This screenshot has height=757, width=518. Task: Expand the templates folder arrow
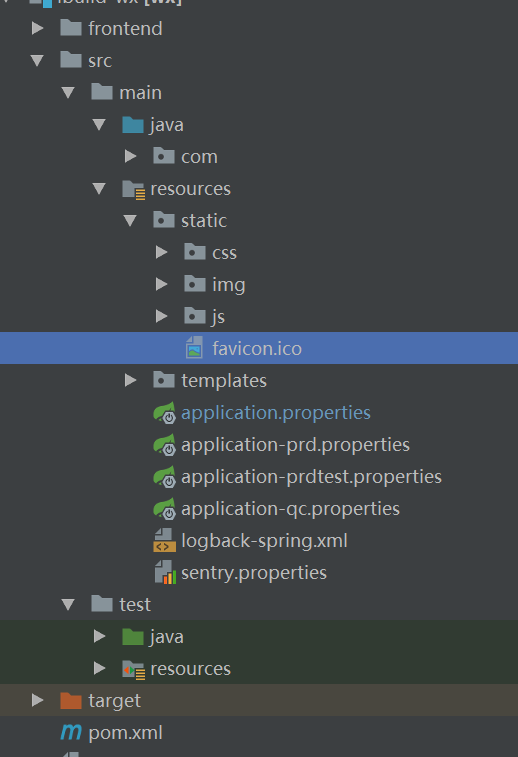130,380
